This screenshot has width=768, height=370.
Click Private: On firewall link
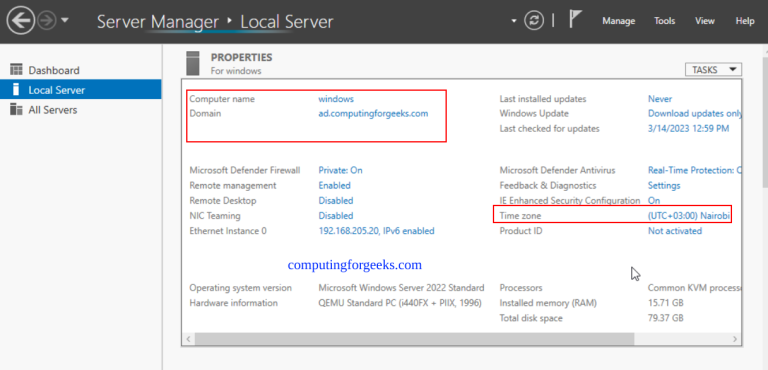tap(340, 170)
